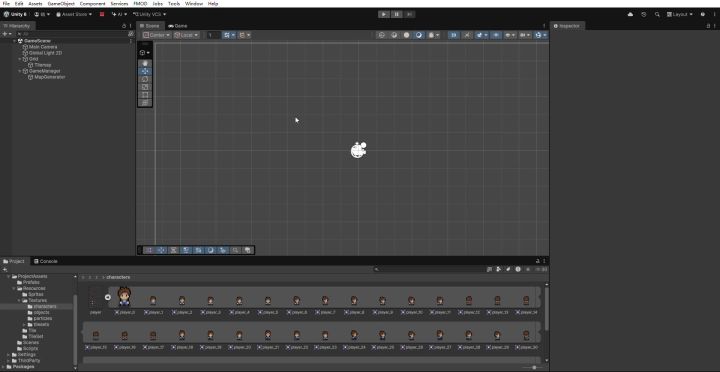
Task: Click the first draw mode icon in Scene toolbar
Action: click(381, 35)
